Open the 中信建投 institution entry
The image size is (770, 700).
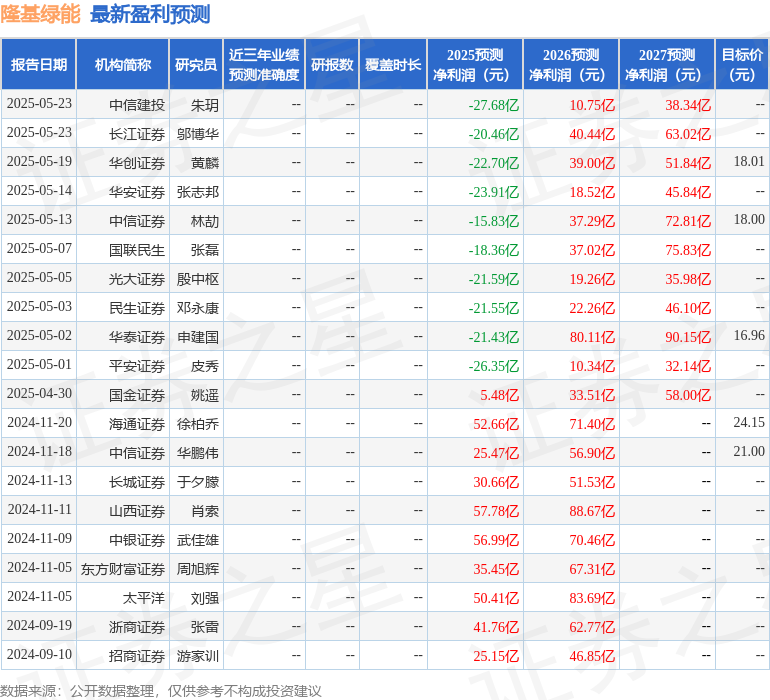click(137, 104)
